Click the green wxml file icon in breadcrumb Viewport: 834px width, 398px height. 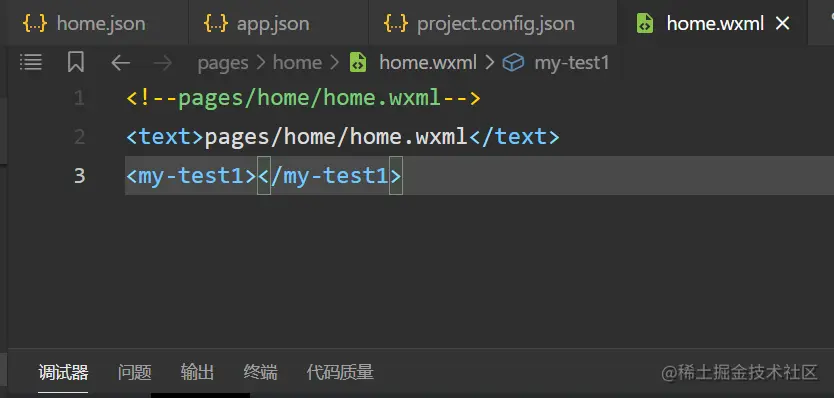(357, 63)
